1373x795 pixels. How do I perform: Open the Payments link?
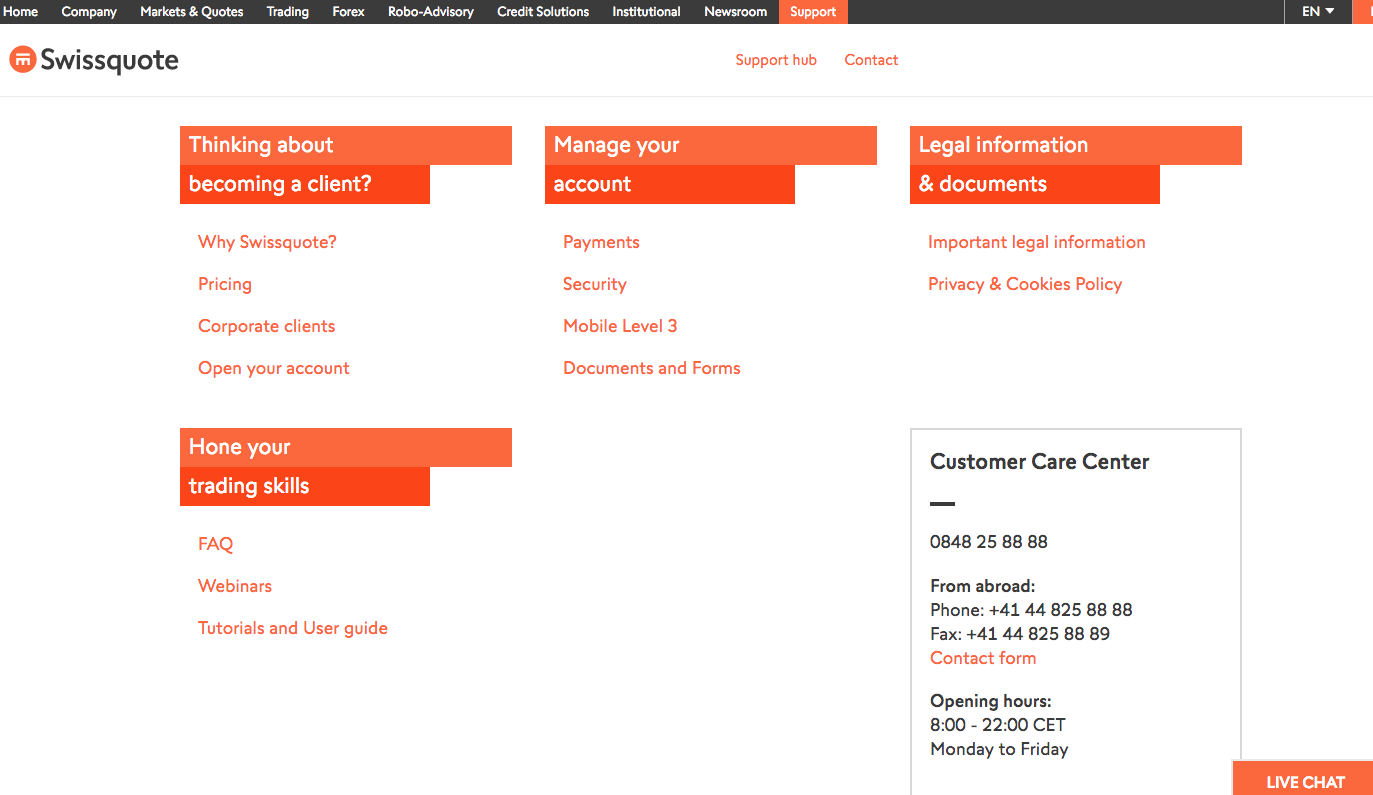(601, 242)
